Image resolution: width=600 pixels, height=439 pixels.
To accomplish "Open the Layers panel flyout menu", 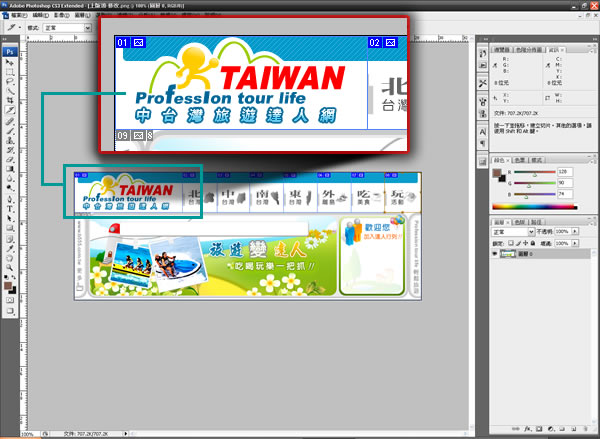I will [x=592, y=222].
